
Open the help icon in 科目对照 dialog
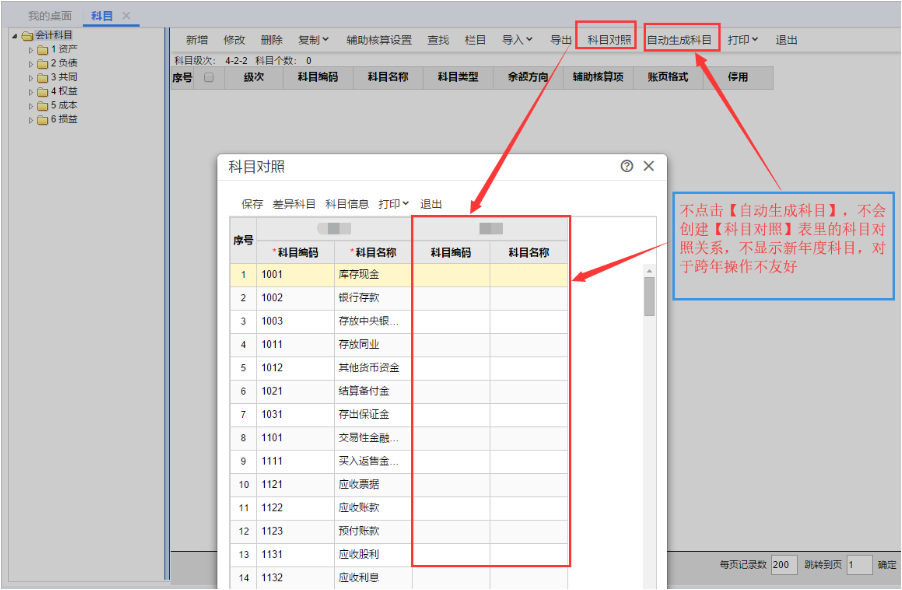(x=626, y=166)
